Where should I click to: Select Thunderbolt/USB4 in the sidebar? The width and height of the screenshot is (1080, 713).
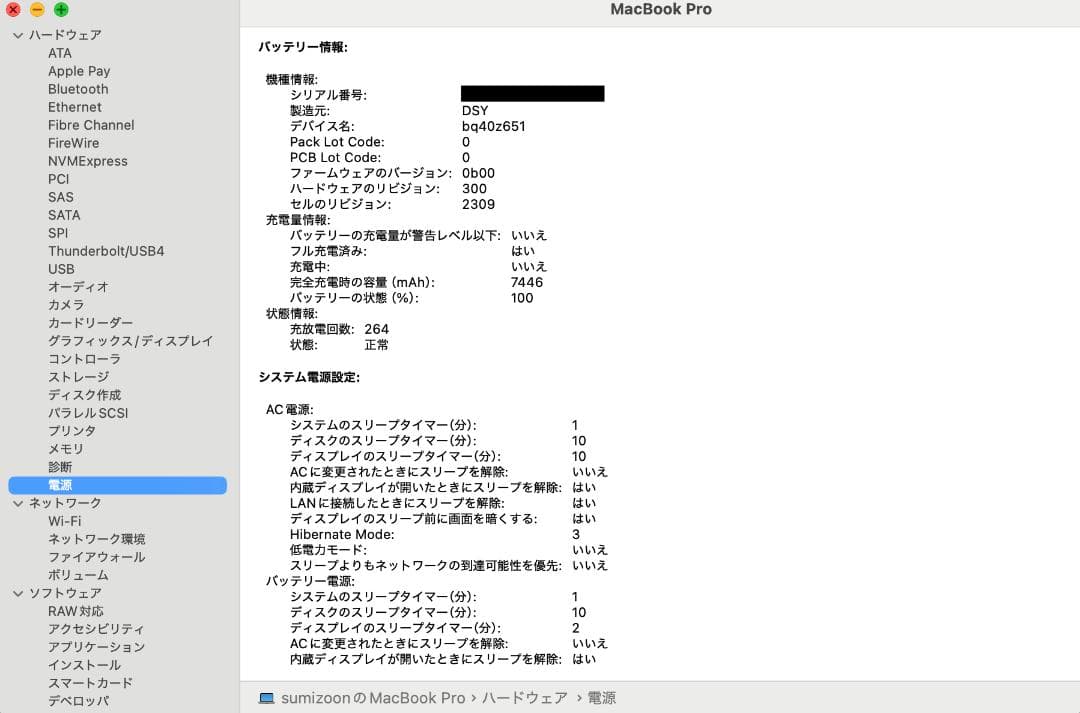point(105,251)
